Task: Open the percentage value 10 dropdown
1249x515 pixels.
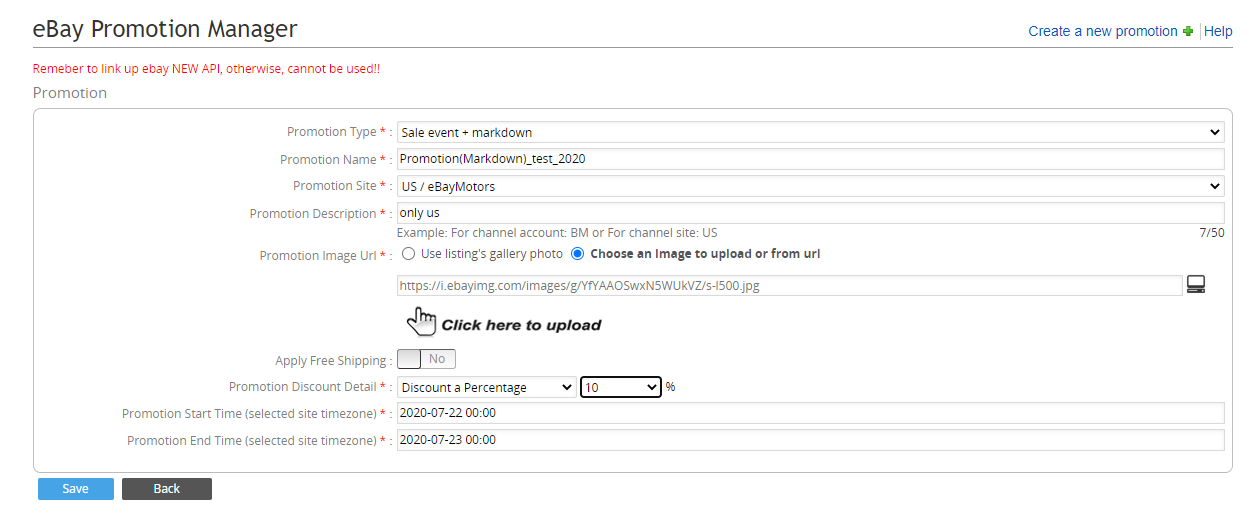Action: pos(621,387)
